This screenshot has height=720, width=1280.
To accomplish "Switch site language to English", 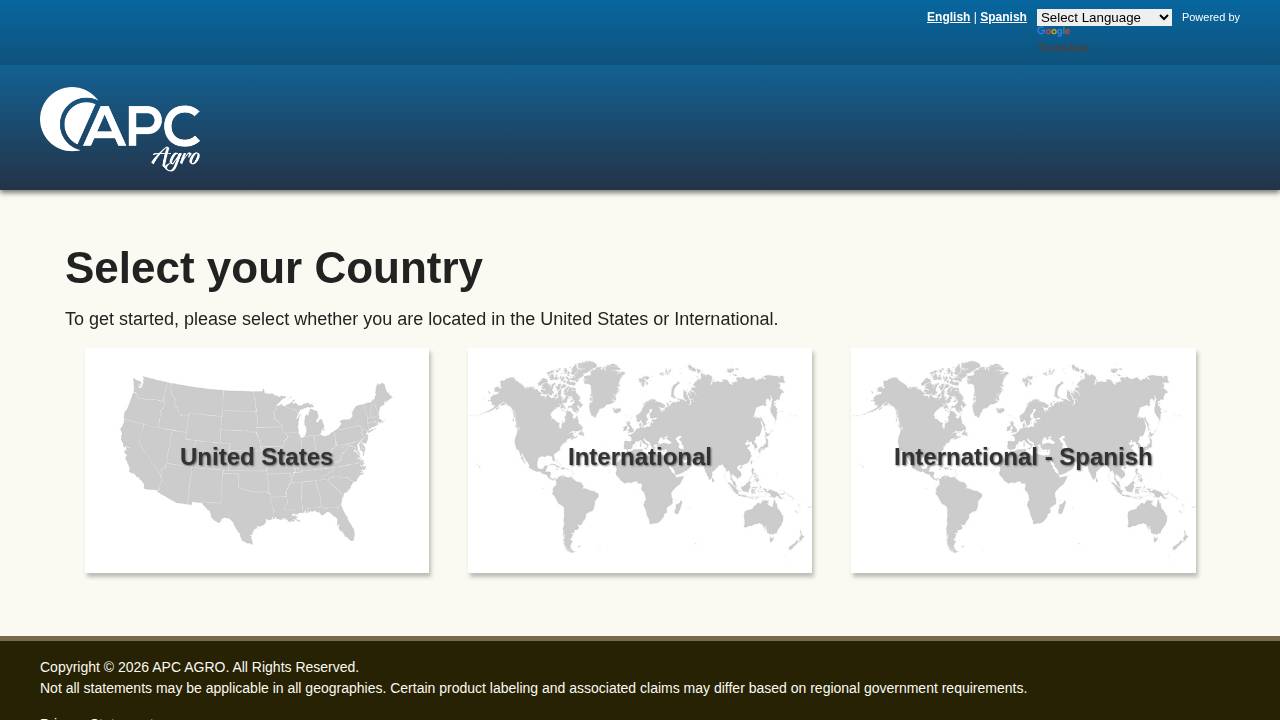I will click(948, 17).
